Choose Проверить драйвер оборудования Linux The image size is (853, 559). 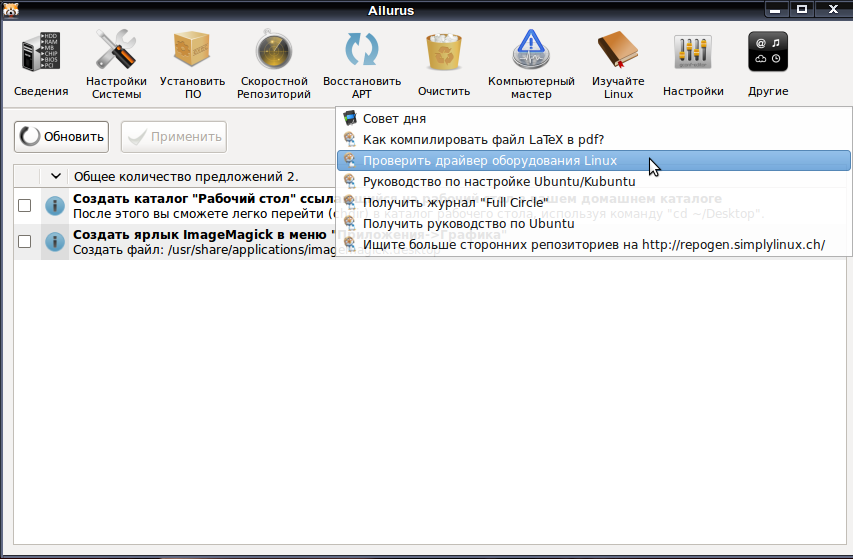coord(594,160)
